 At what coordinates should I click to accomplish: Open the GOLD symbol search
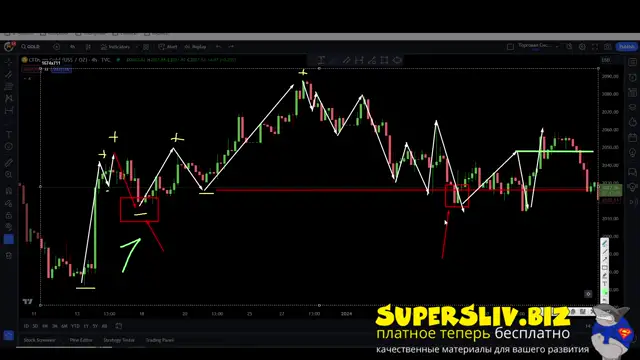[x=31, y=47]
